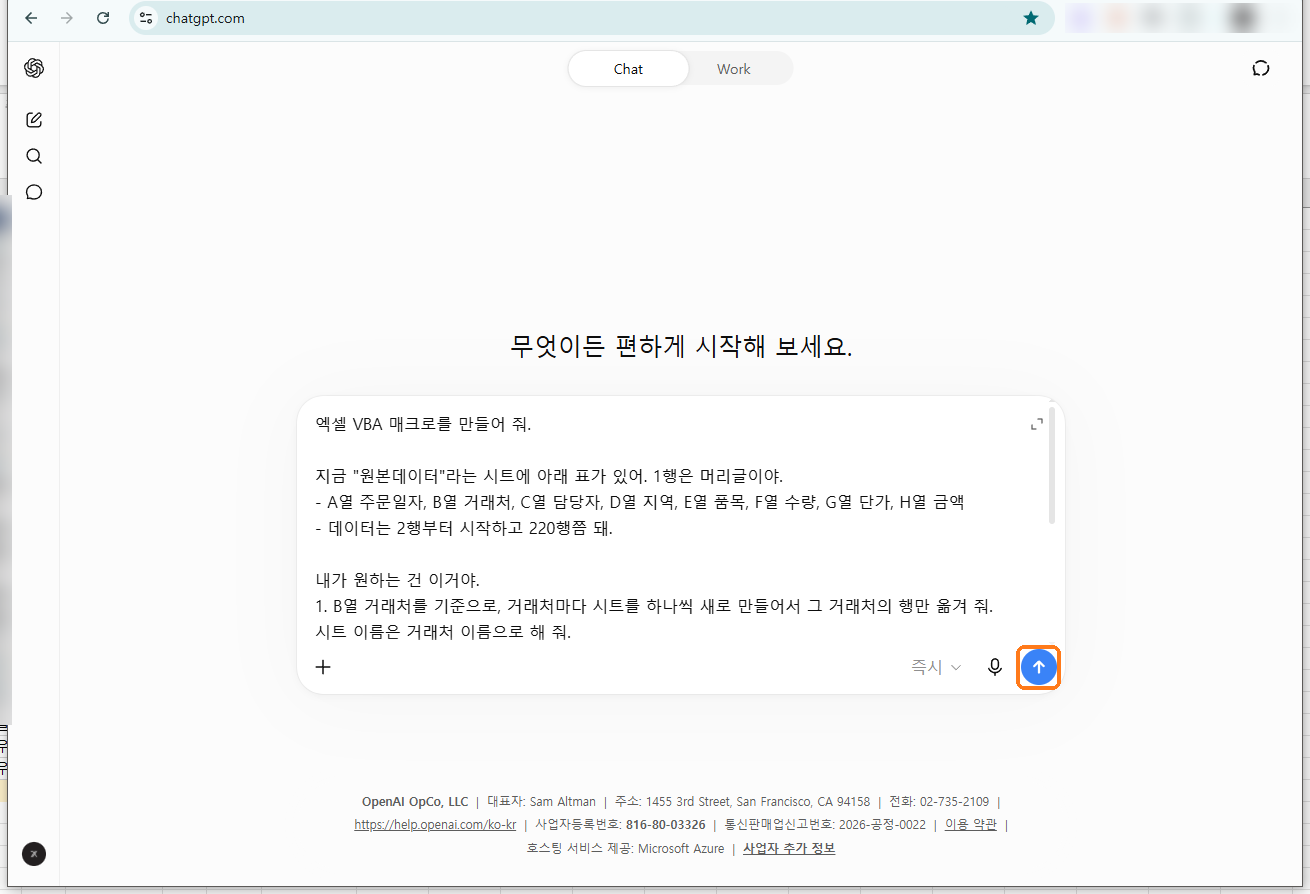Open site information icon beside chatgpt.com
The image size is (1310, 894).
coord(147,18)
